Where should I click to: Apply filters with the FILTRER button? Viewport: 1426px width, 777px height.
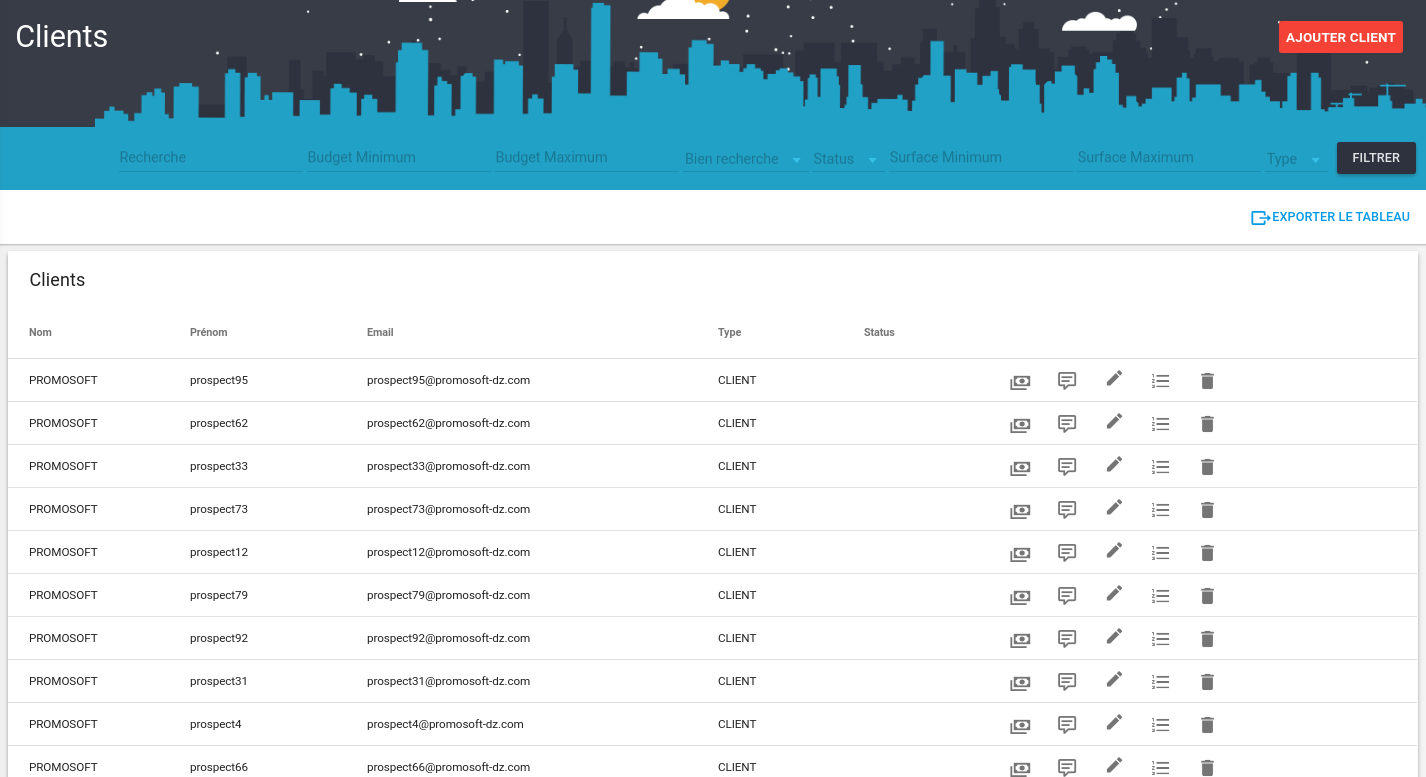click(x=1376, y=158)
